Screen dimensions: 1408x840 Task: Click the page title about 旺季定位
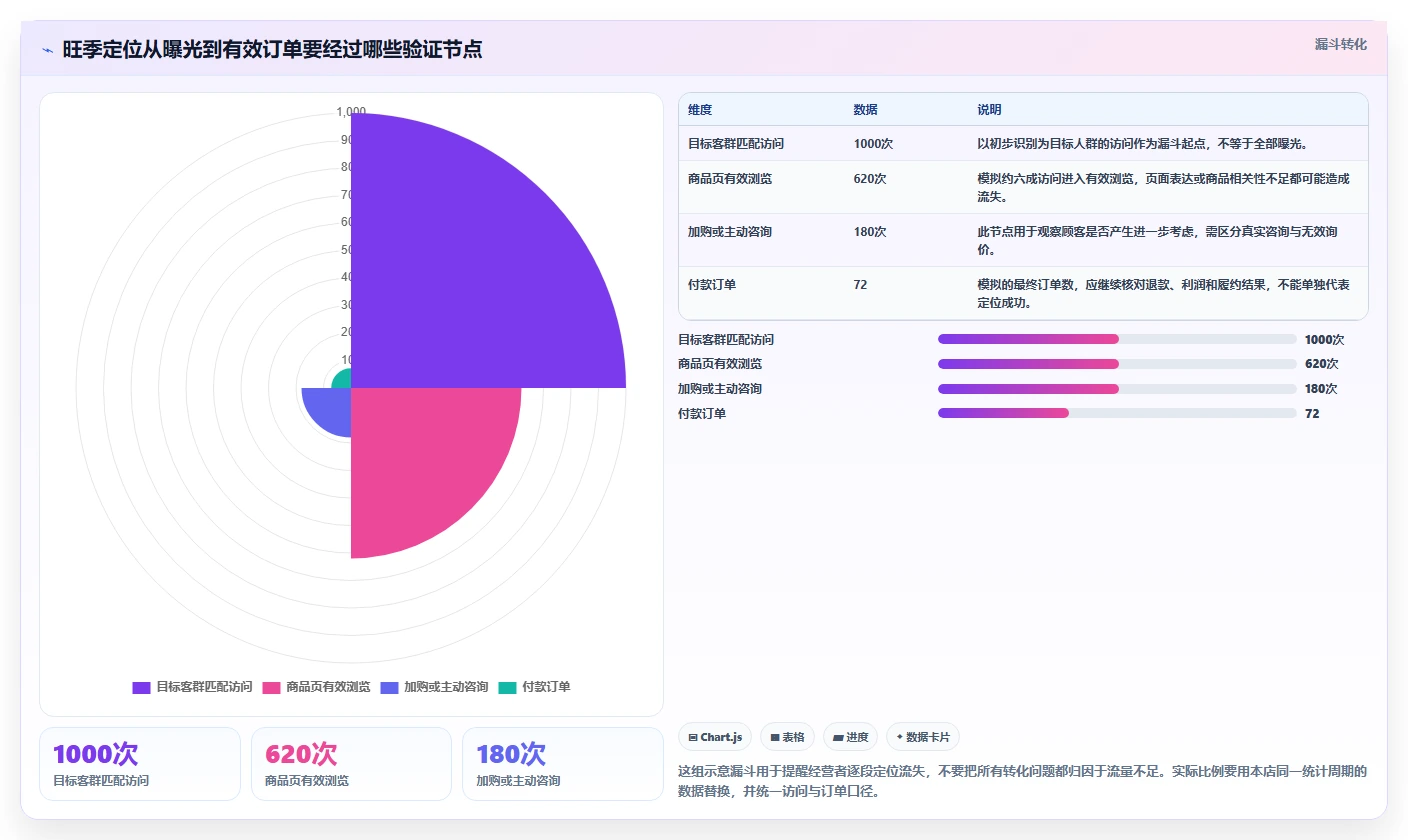click(272, 49)
